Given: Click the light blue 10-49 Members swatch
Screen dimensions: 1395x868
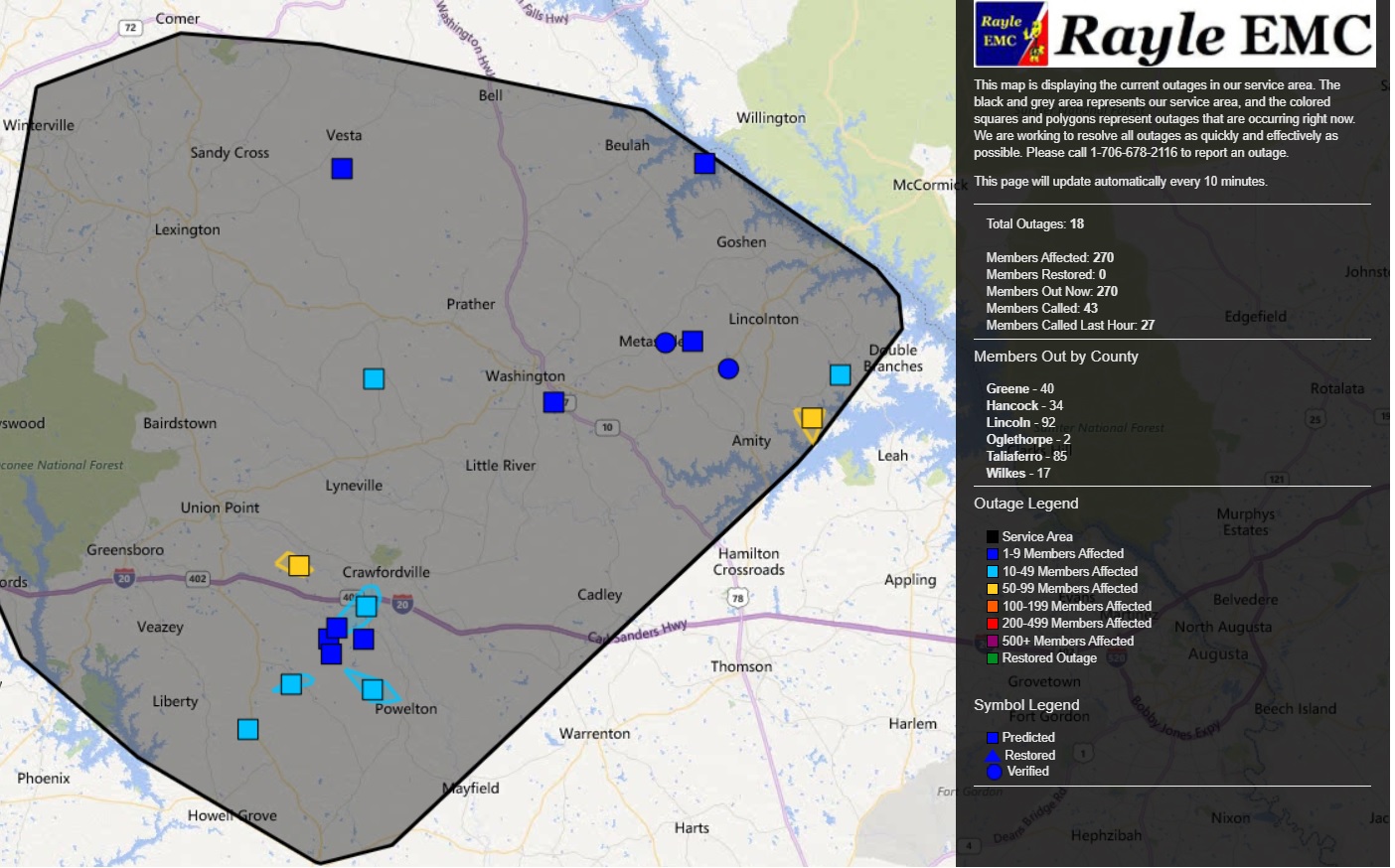Looking at the screenshot, I should pos(992,571).
